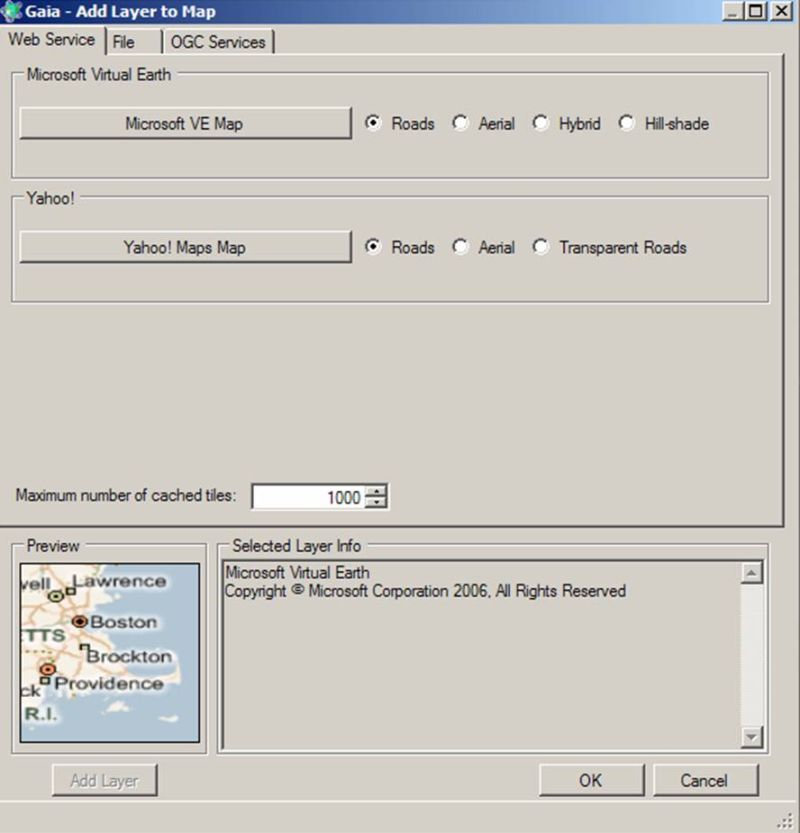Click the Add Layer button
800x833 pixels.
pos(105,780)
